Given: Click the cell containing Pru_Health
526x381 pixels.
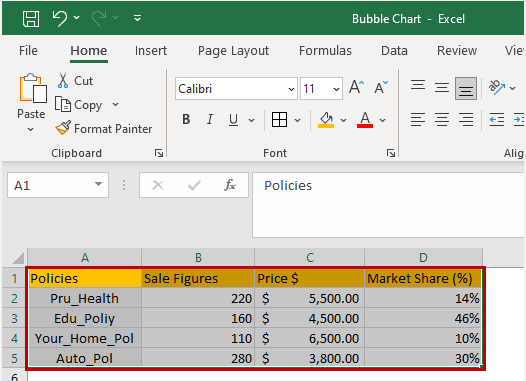Looking at the screenshot, I should point(85,298).
